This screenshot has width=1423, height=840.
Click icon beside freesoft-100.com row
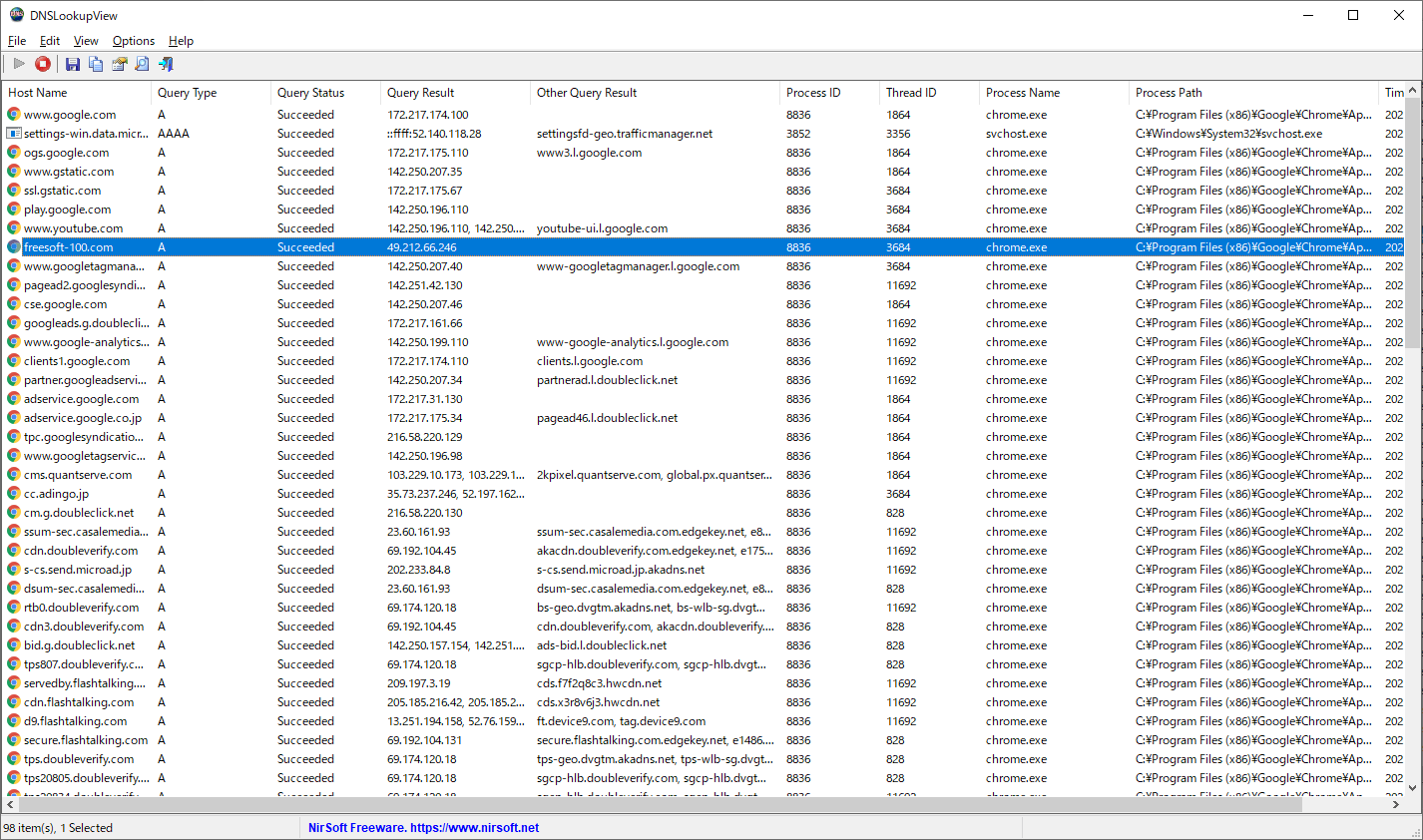(14, 247)
